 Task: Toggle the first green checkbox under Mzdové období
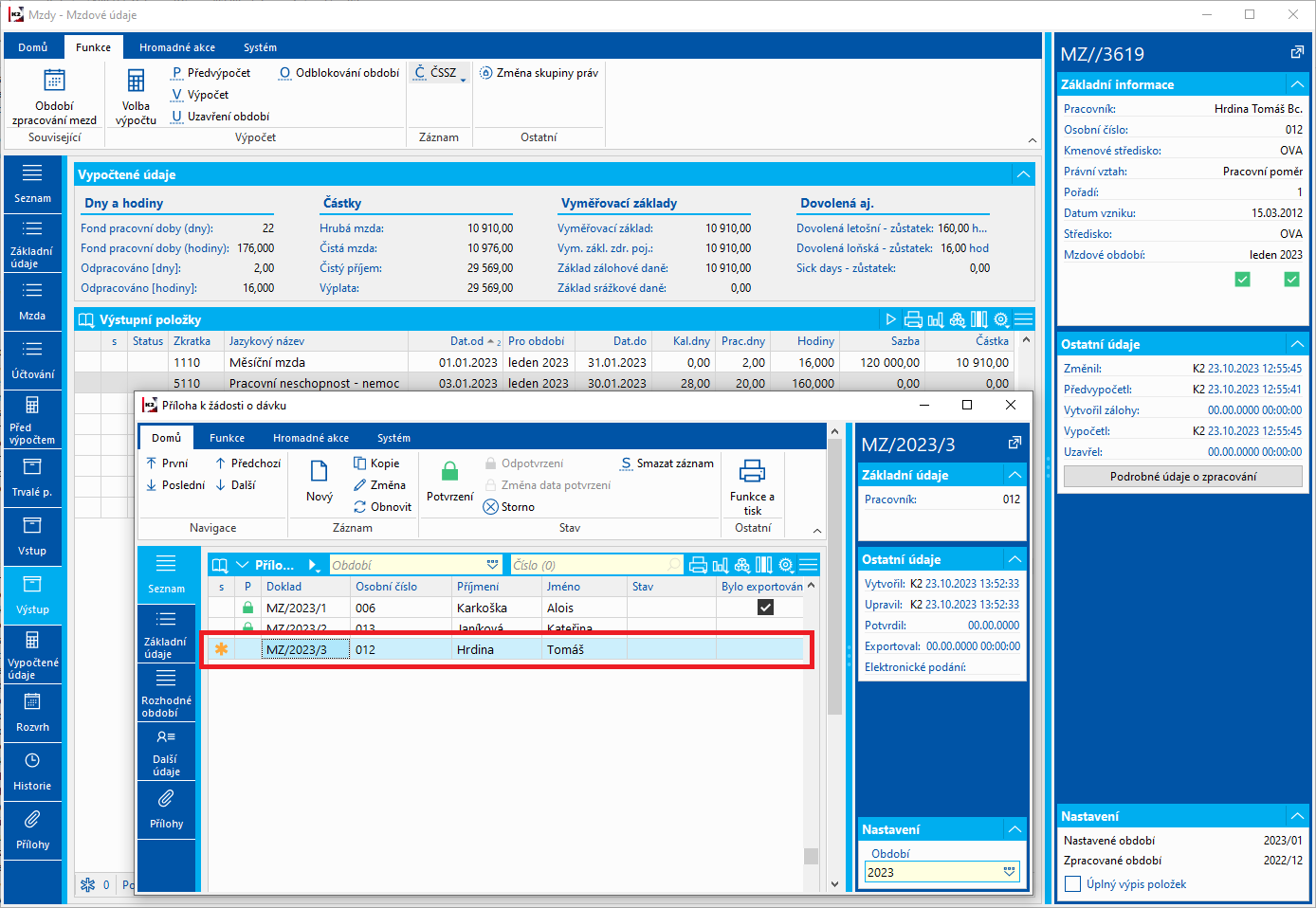click(x=1242, y=279)
